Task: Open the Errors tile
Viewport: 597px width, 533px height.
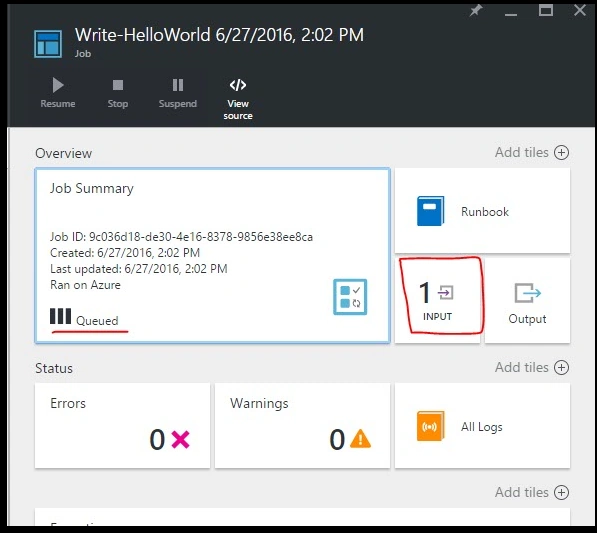Action: point(122,426)
